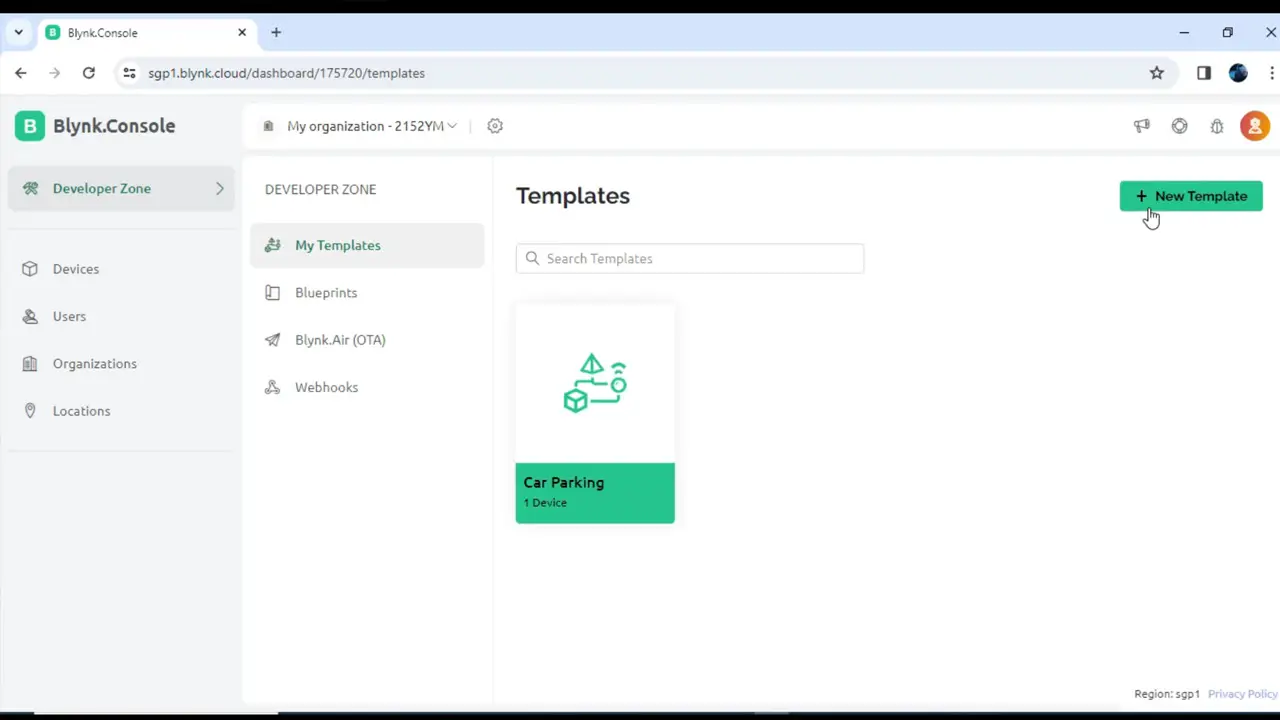Open the announcements megaphone icon

pos(1141,126)
